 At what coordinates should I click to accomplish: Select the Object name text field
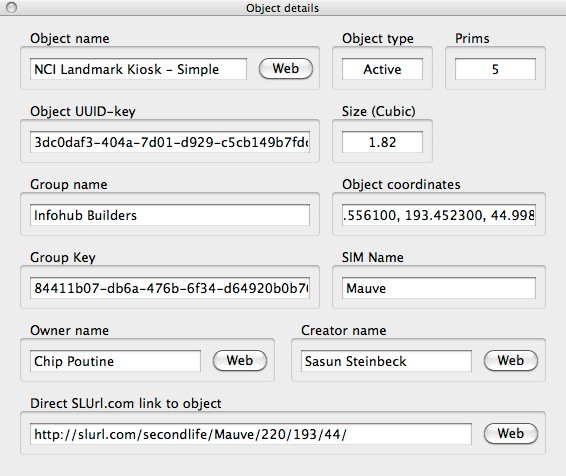pos(138,69)
